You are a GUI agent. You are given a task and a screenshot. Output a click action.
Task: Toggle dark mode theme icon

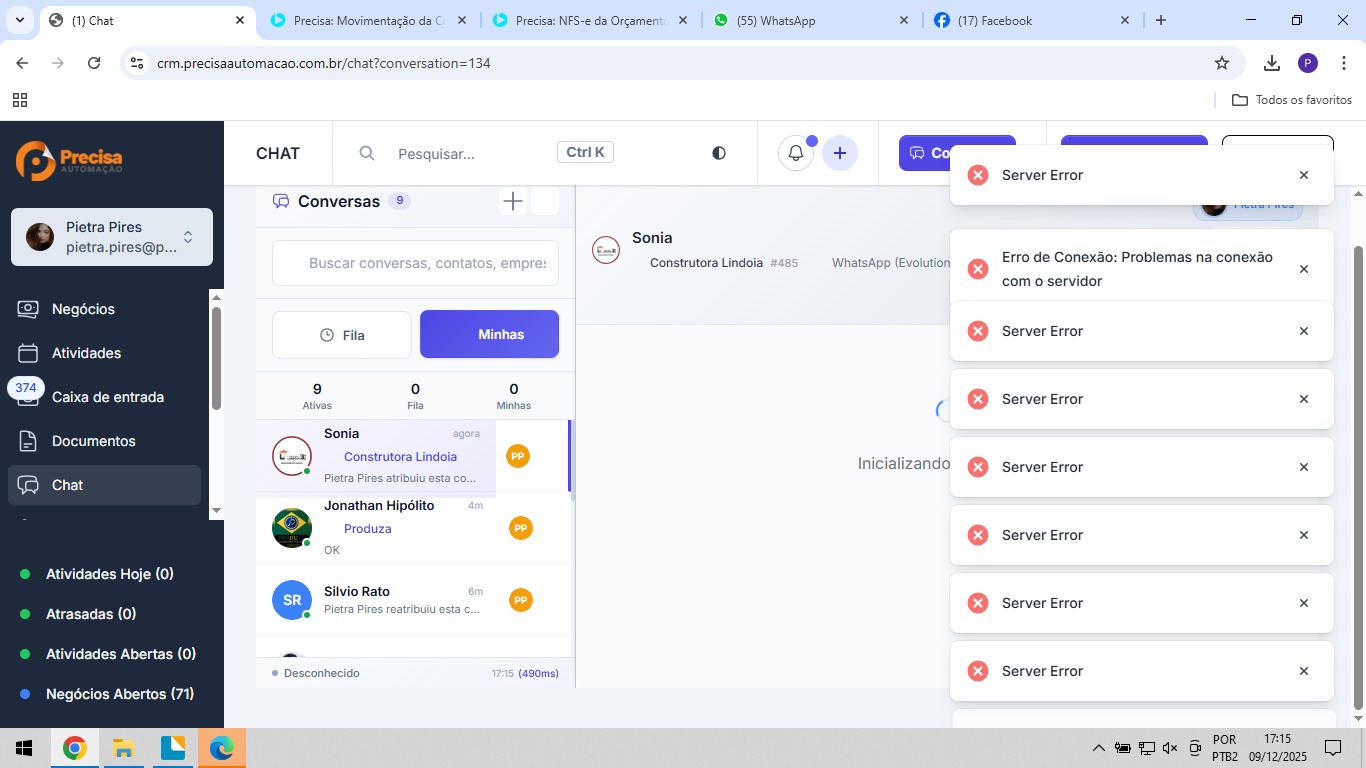pyautogui.click(x=718, y=153)
